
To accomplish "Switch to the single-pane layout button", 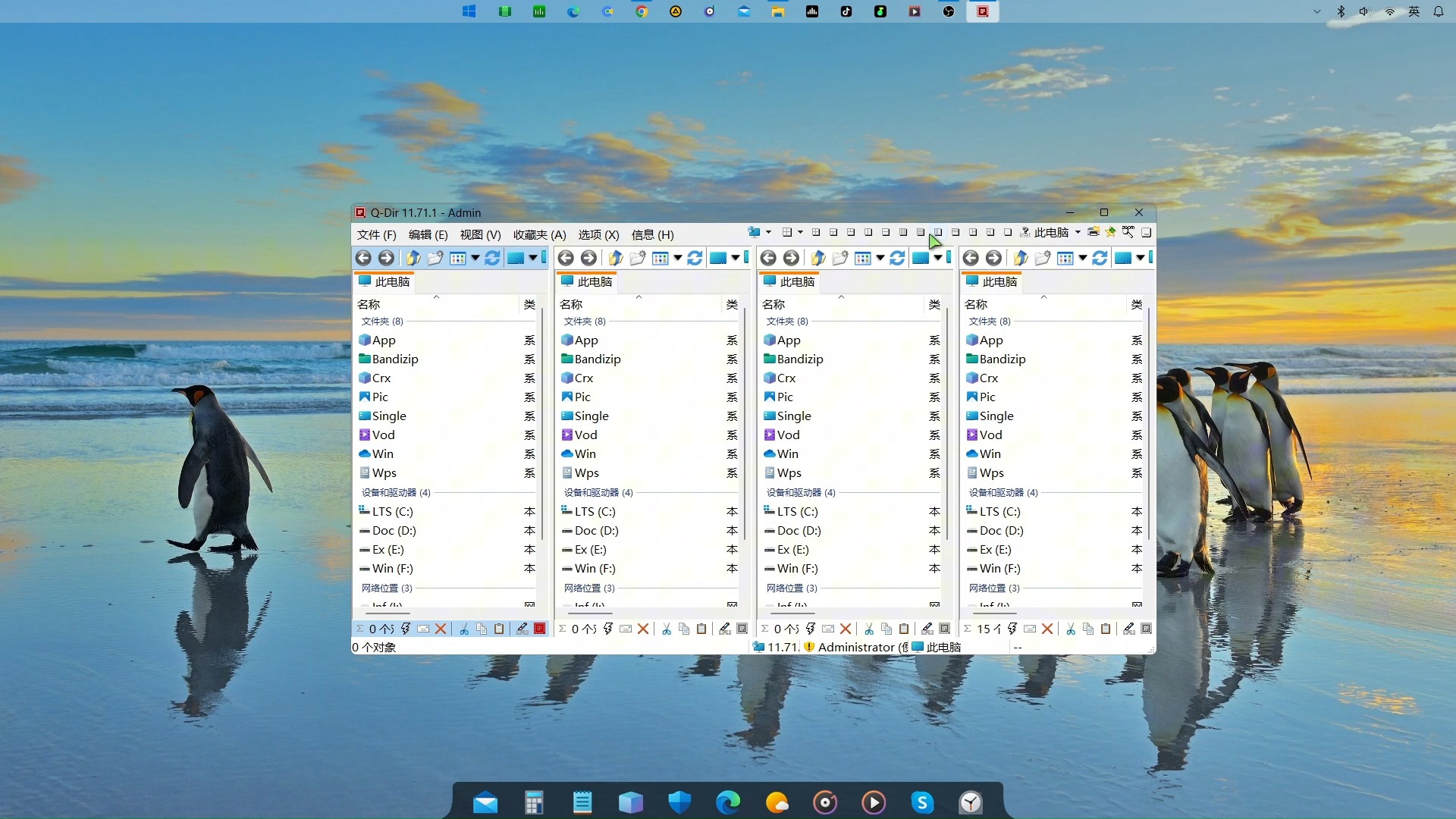I will click(x=1008, y=232).
